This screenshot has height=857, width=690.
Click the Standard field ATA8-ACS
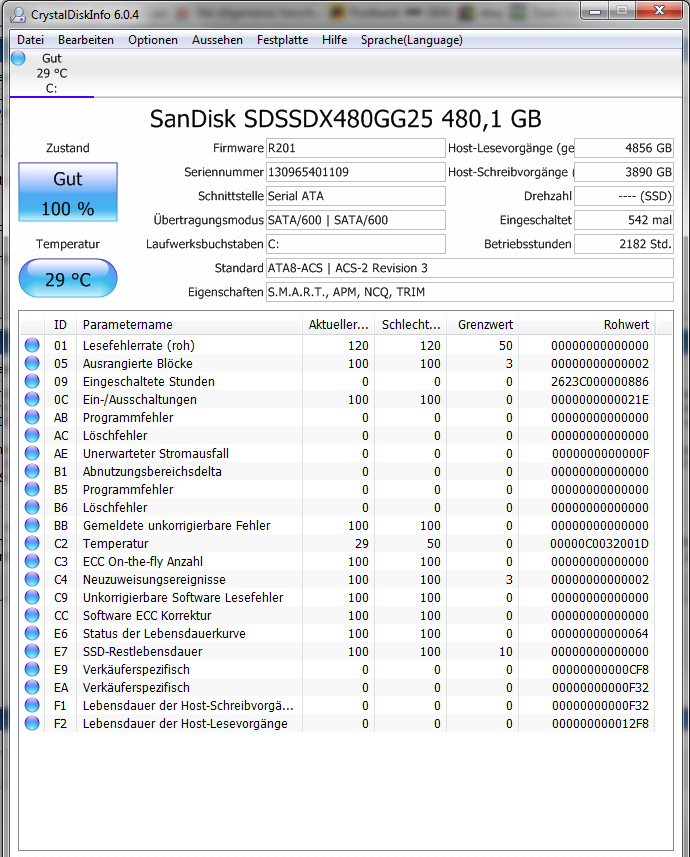coord(470,268)
